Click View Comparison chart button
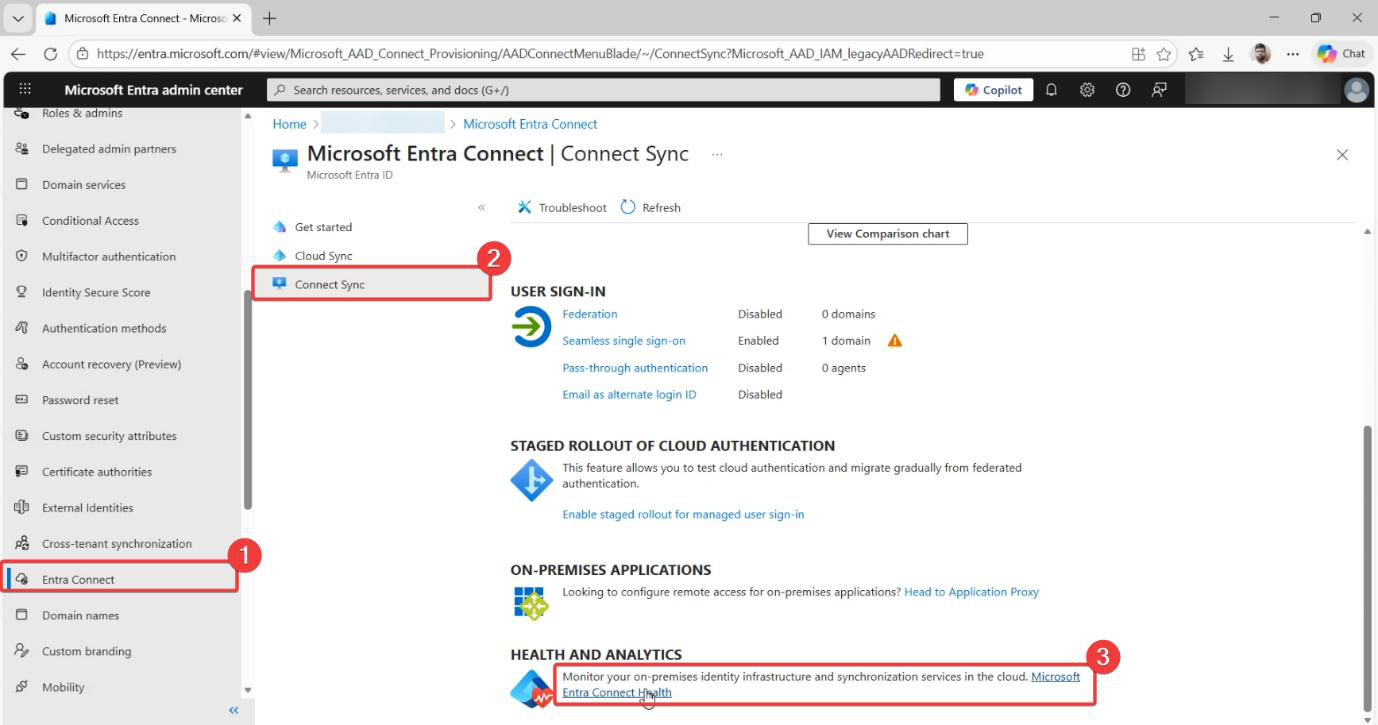Image resolution: width=1378 pixels, height=725 pixels. [x=888, y=234]
